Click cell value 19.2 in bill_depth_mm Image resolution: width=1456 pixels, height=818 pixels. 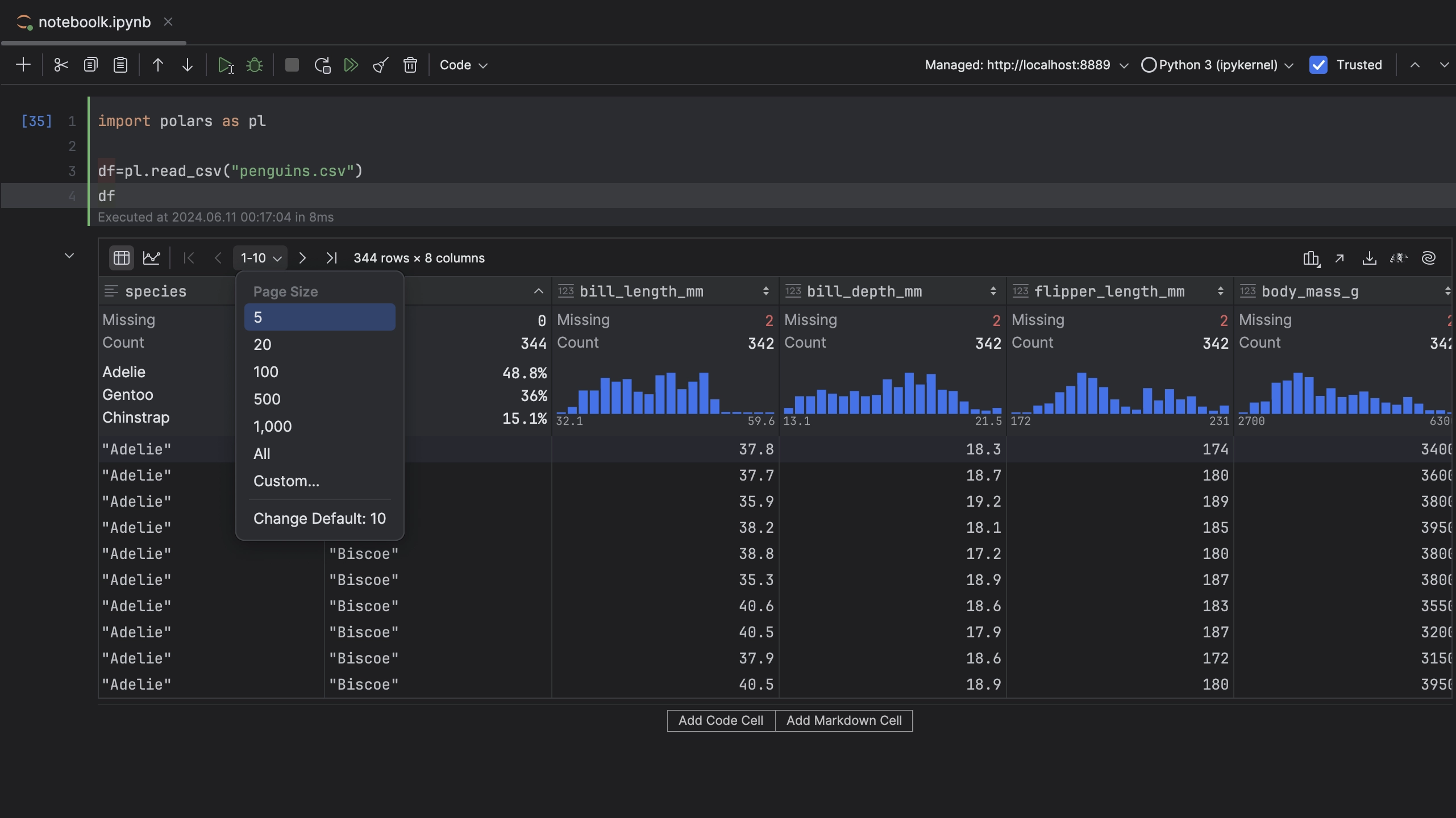tap(983, 502)
